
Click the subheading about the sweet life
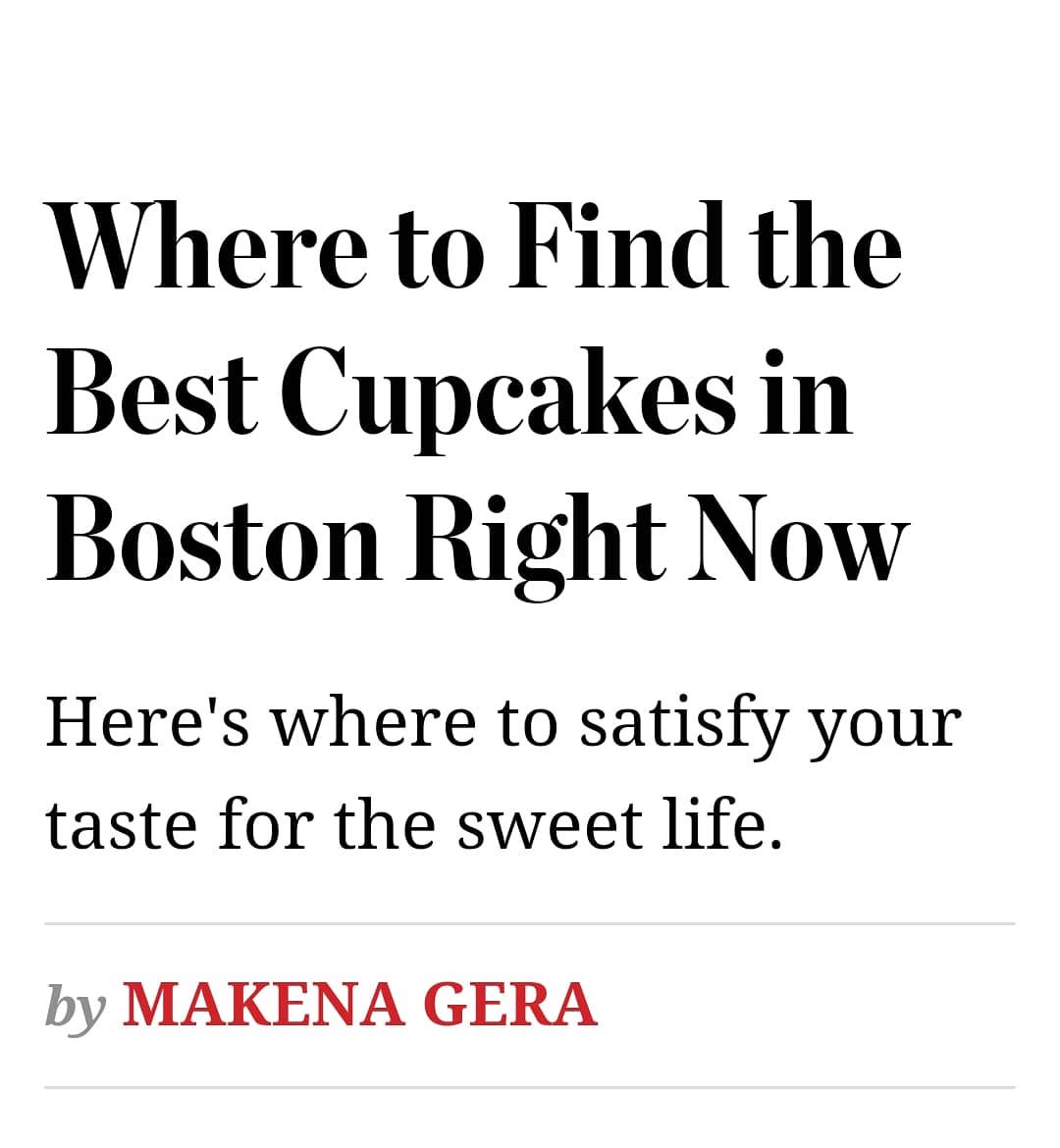tap(501, 773)
